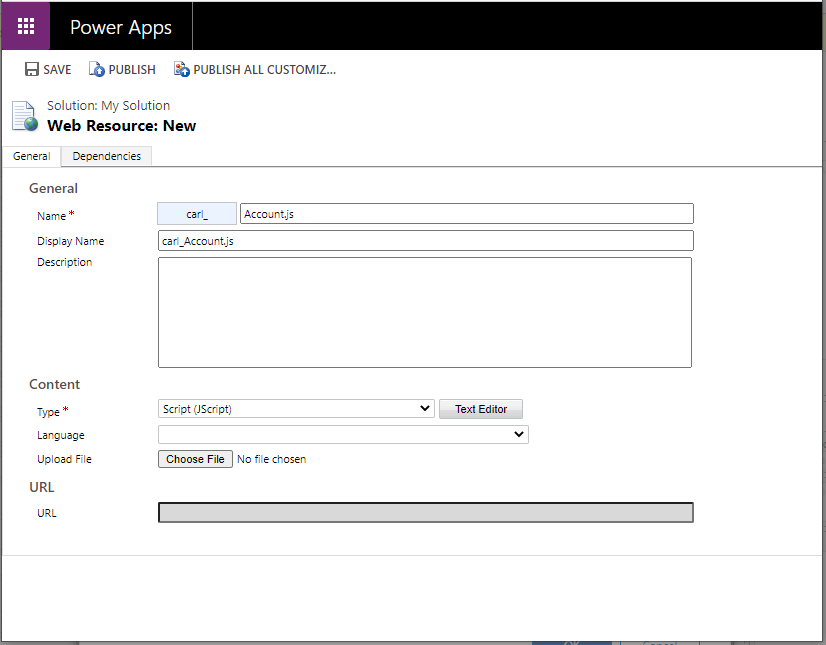Open the Script type selector arrow
Viewport: 826px width, 645px height.
pyautogui.click(x=424, y=408)
